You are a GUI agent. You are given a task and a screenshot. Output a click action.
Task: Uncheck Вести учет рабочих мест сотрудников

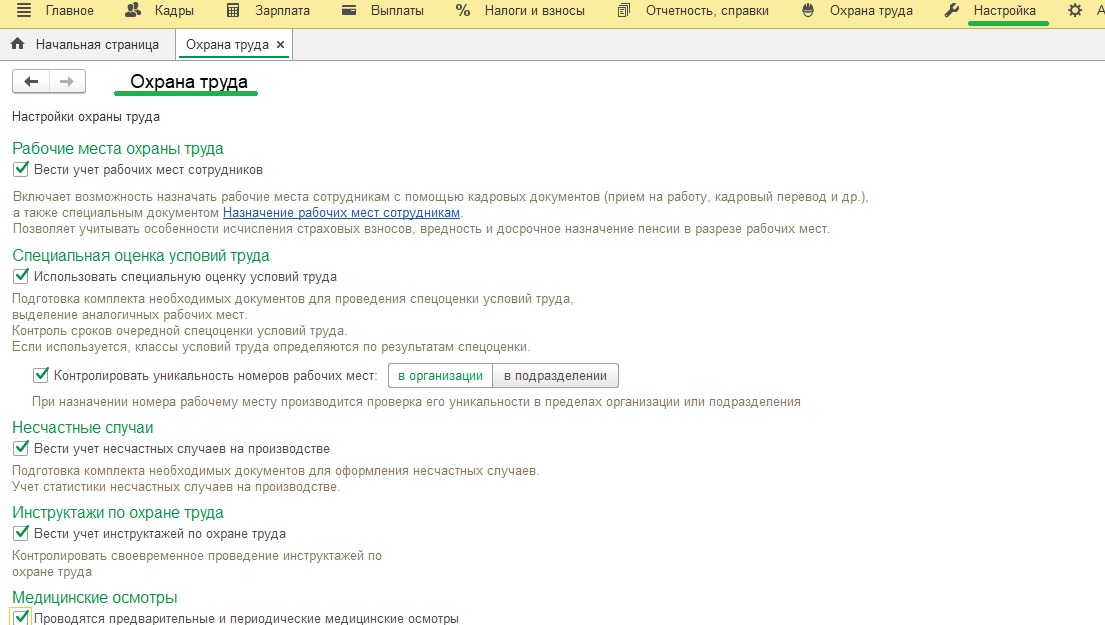tap(21, 169)
